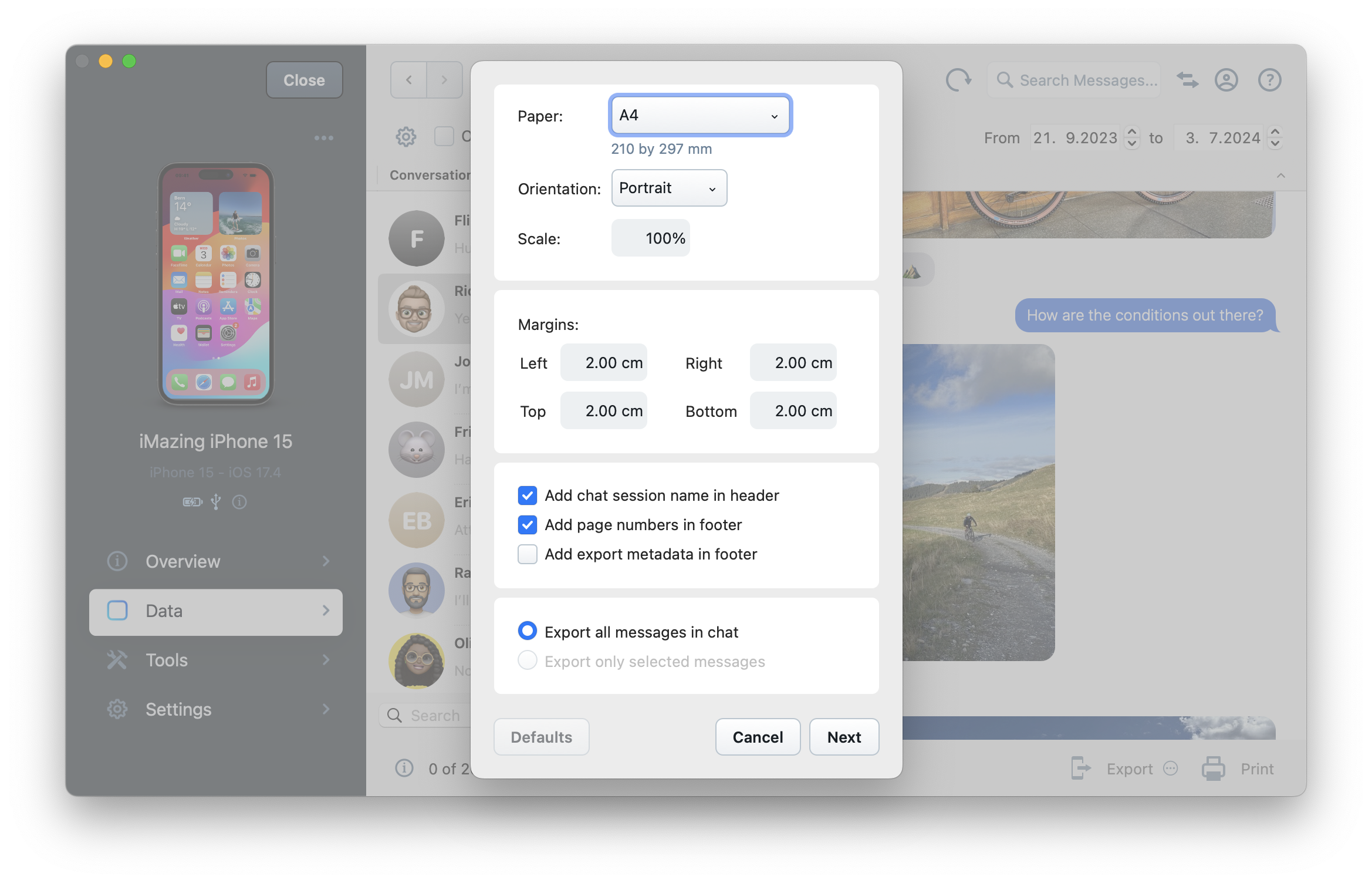The height and width of the screenshot is (883, 1372).
Task: Click the Conversations column header
Action: (430, 175)
